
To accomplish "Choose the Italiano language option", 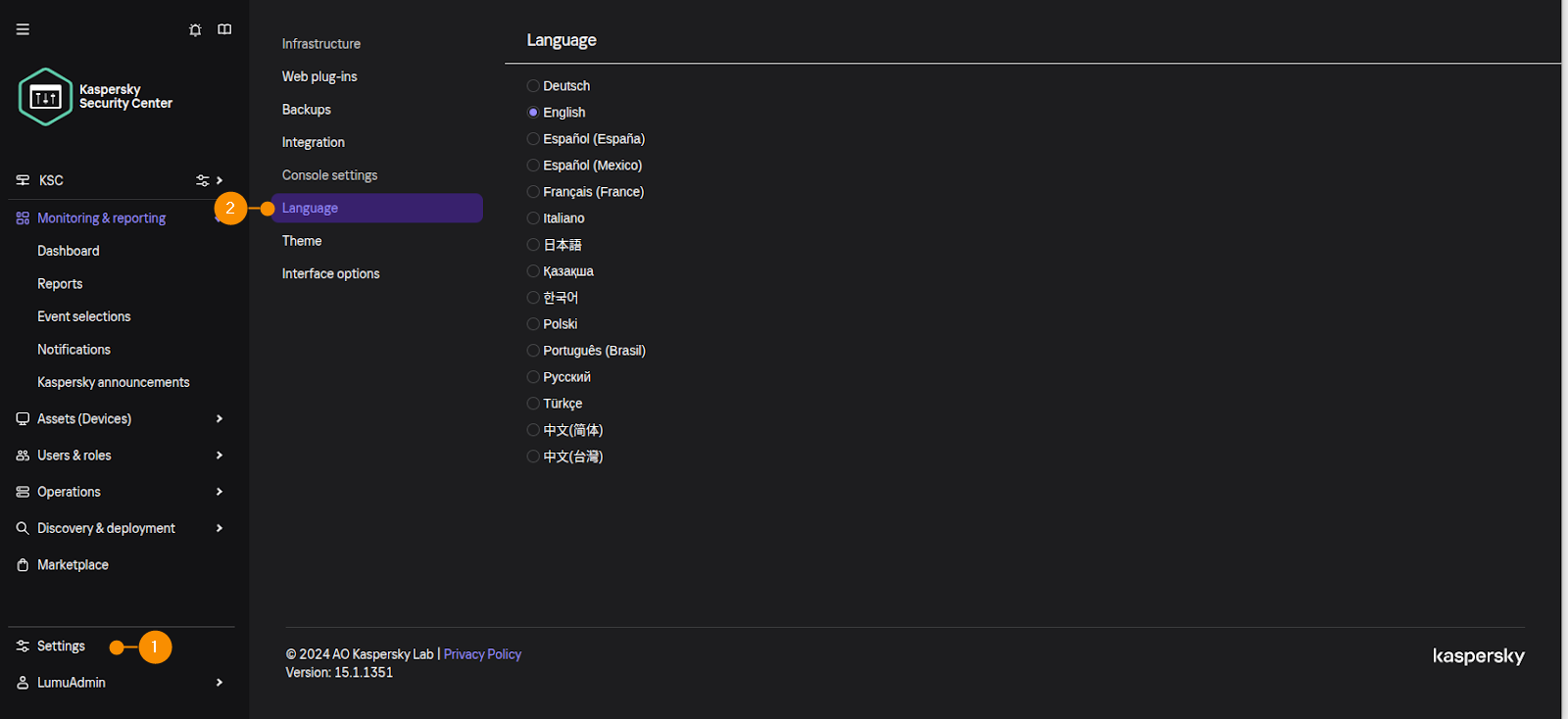I will click(x=533, y=218).
